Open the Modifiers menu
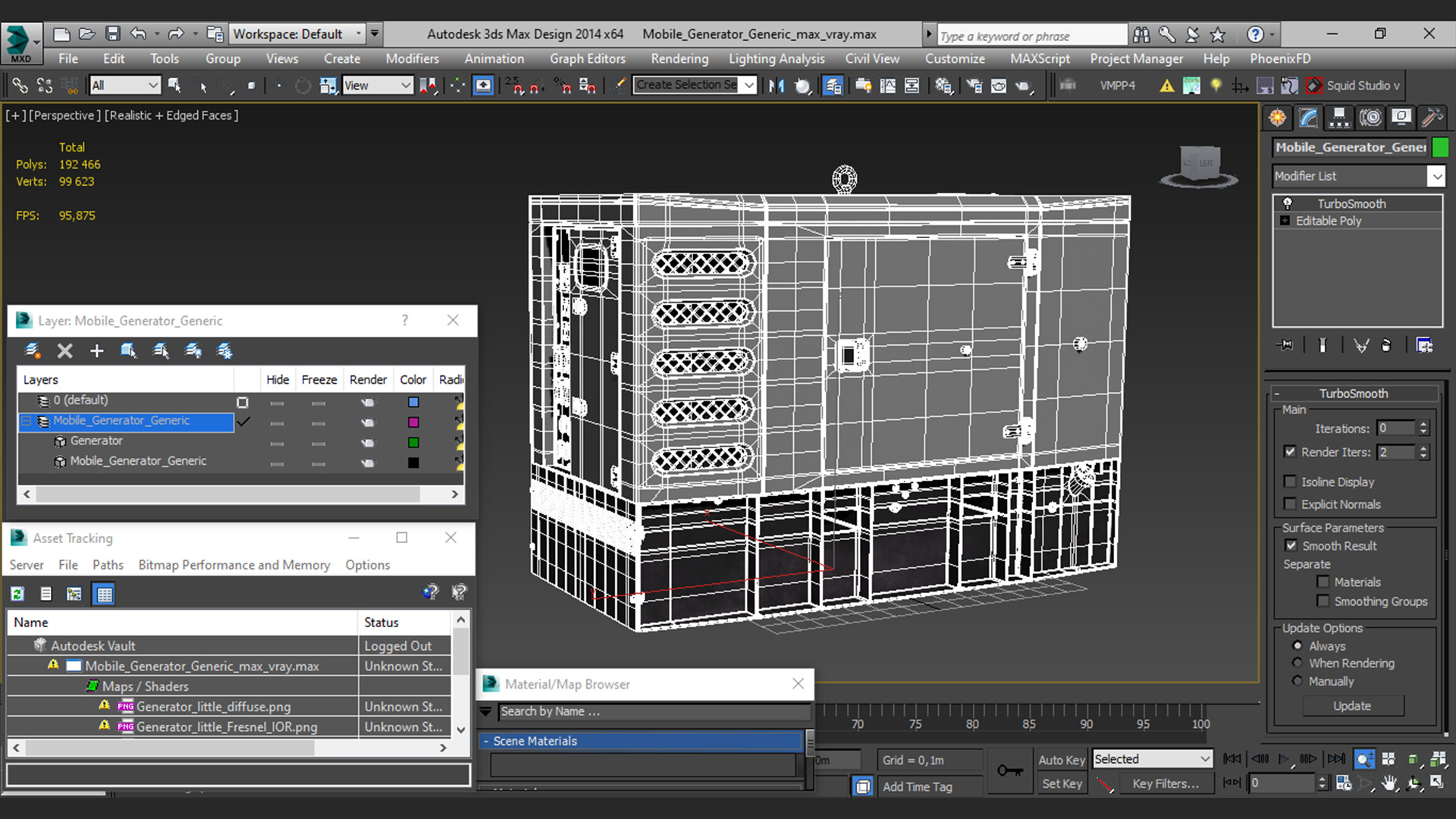 (x=412, y=58)
